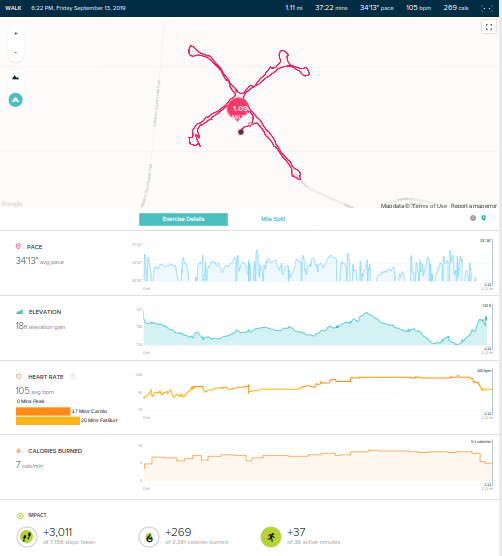Image resolution: width=502 pixels, height=556 pixels.
Task: Click the 17 Mins Cardio label
Action: coord(89,411)
